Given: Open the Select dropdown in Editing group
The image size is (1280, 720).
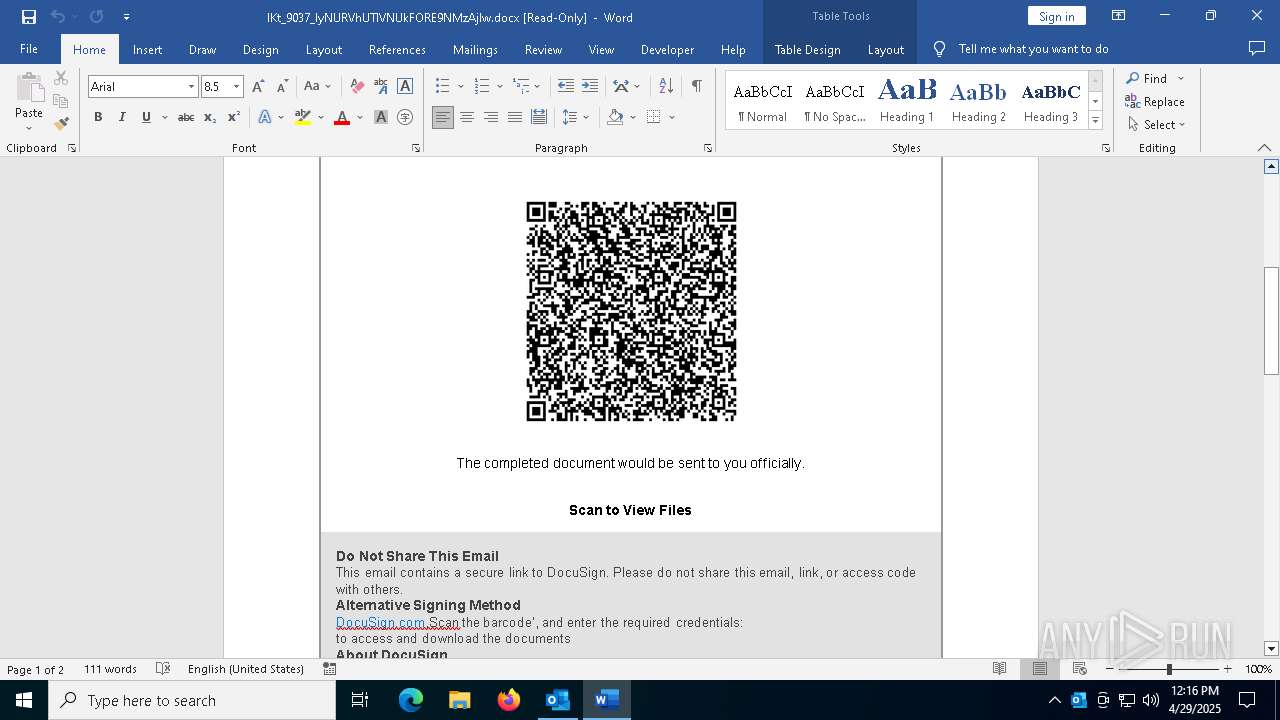Looking at the screenshot, I should [x=1156, y=125].
